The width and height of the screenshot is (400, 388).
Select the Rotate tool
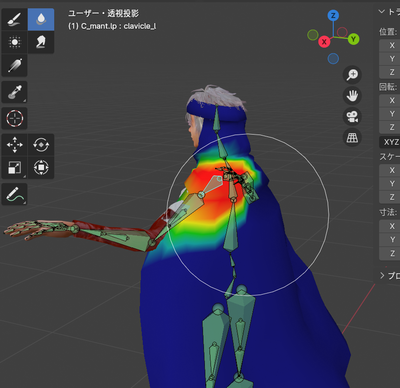pos(41,145)
